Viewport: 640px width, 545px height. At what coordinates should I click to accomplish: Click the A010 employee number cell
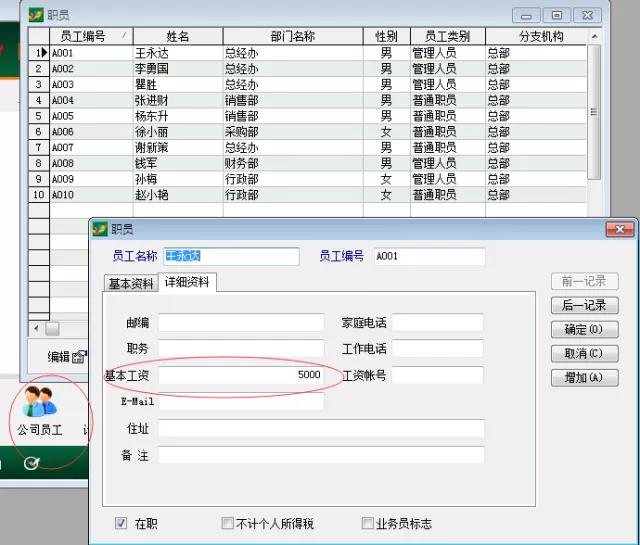pos(91,195)
